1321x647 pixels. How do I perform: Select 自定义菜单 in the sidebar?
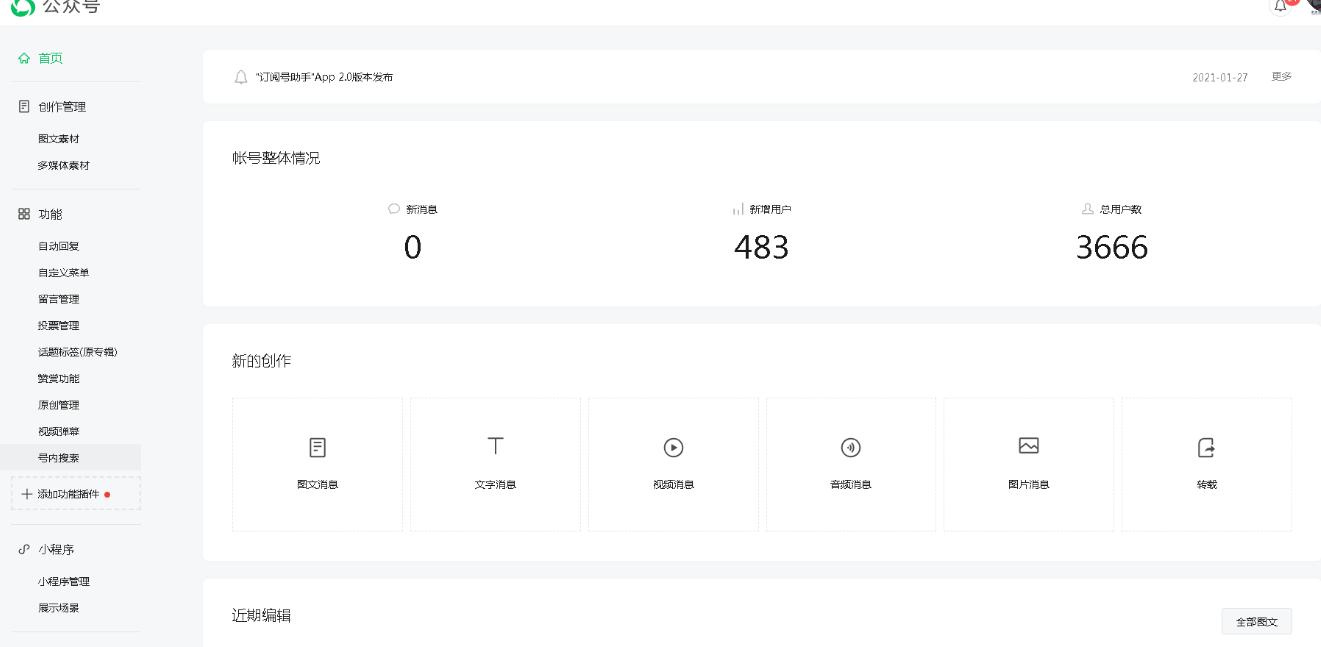[x=64, y=273]
